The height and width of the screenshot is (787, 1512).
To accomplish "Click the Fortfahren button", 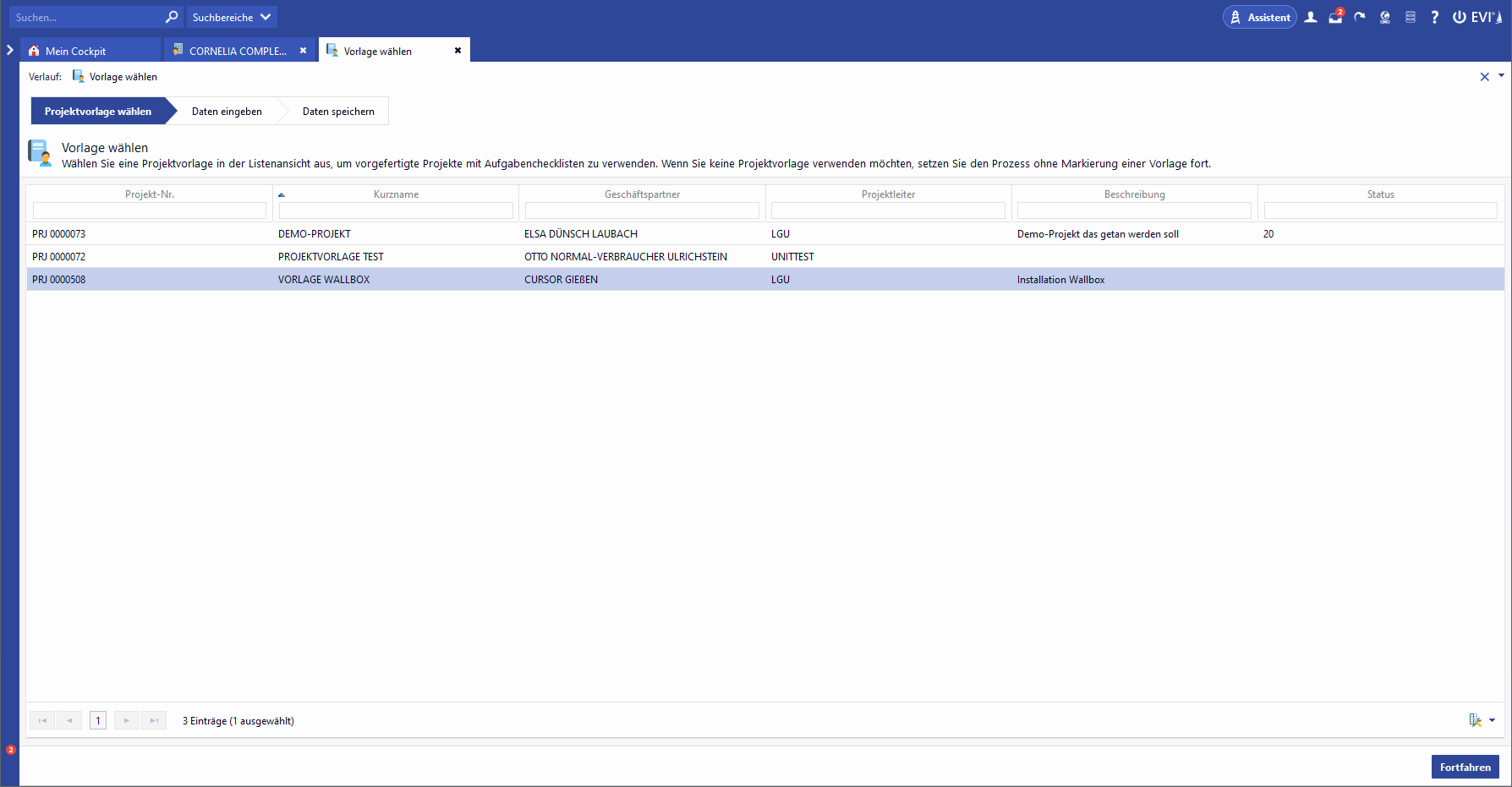I will [1465, 767].
